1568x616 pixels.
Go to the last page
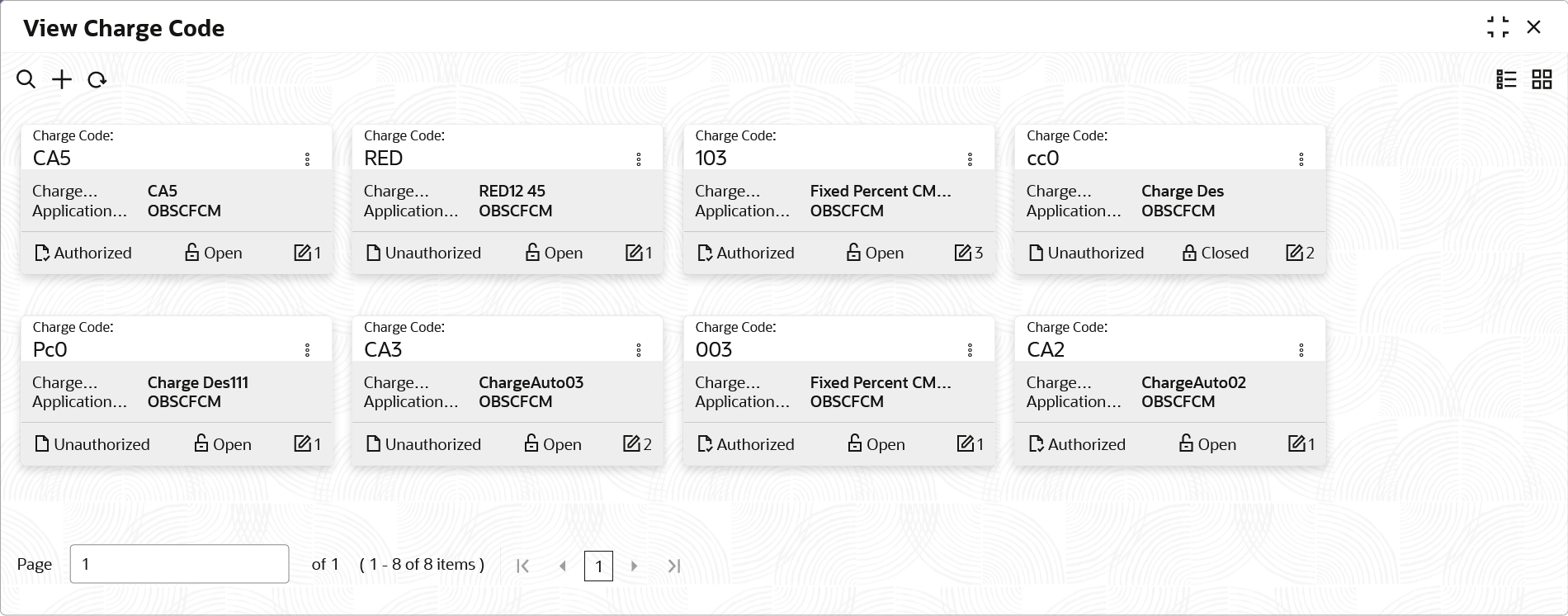click(x=674, y=566)
